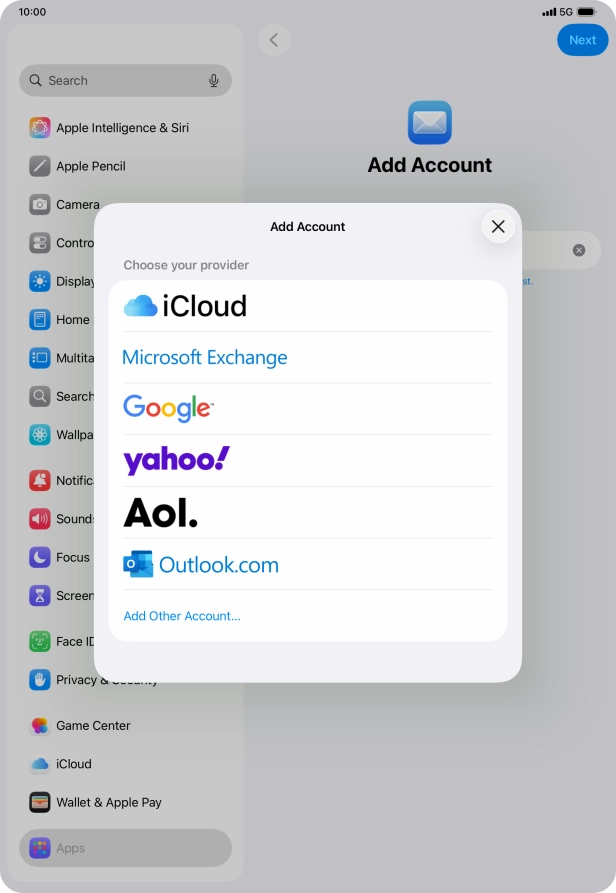The height and width of the screenshot is (893, 616).
Task: Clear the text field with the x icon
Action: 579,250
